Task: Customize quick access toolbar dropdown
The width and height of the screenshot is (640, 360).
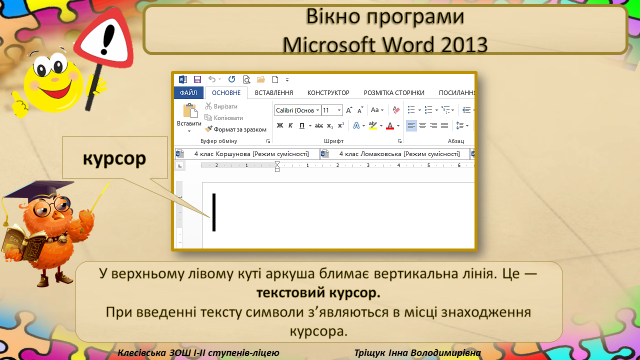Action: coord(287,80)
